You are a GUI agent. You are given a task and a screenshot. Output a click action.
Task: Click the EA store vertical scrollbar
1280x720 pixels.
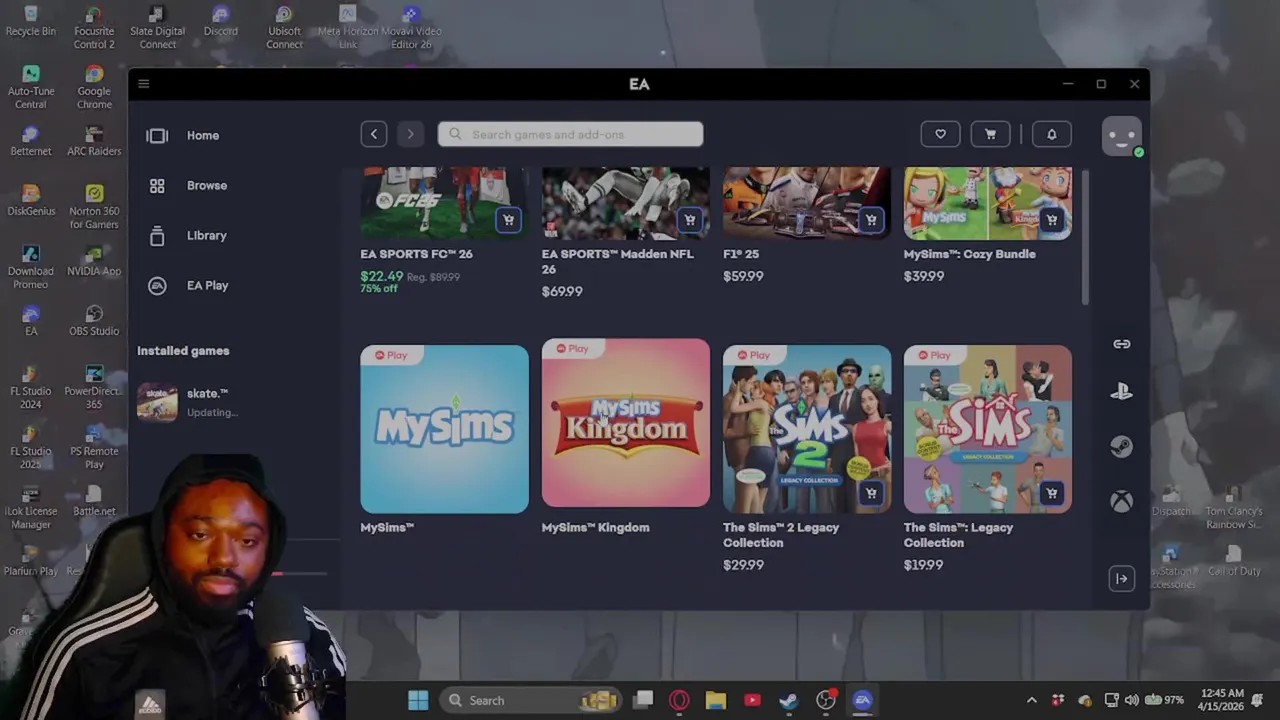[1085, 236]
